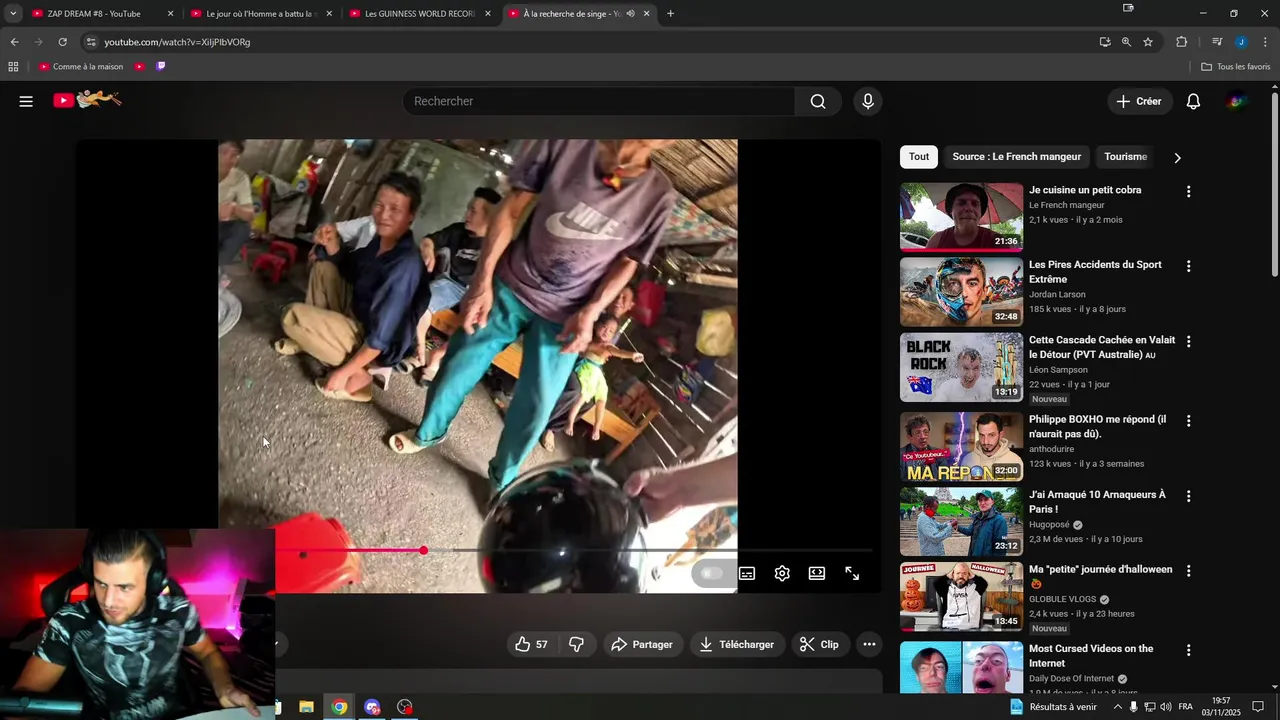Open the YouTube notifications bell
The width and height of the screenshot is (1280, 720).
pos(1193,101)
